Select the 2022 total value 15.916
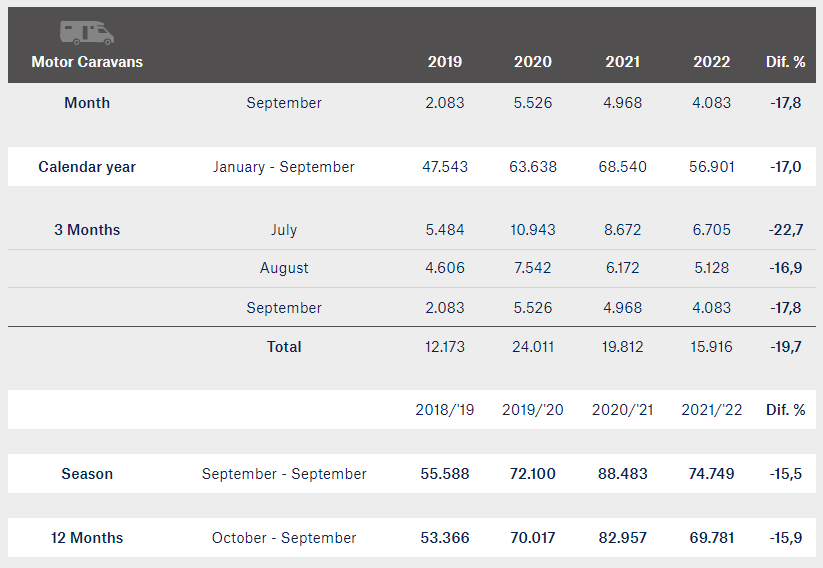Screen dimensions: 823x568 tap(711, 347)
